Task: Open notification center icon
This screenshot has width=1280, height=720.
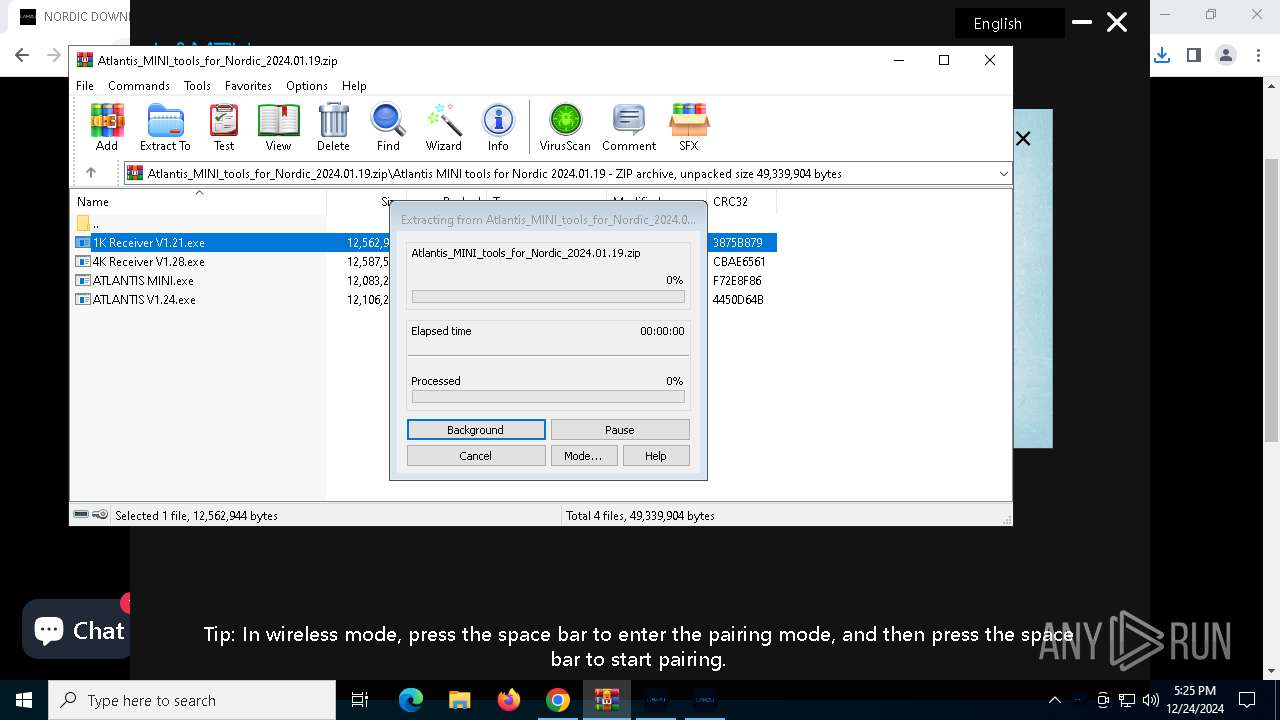Action: pyautogui.click(x=1247, y=700)
